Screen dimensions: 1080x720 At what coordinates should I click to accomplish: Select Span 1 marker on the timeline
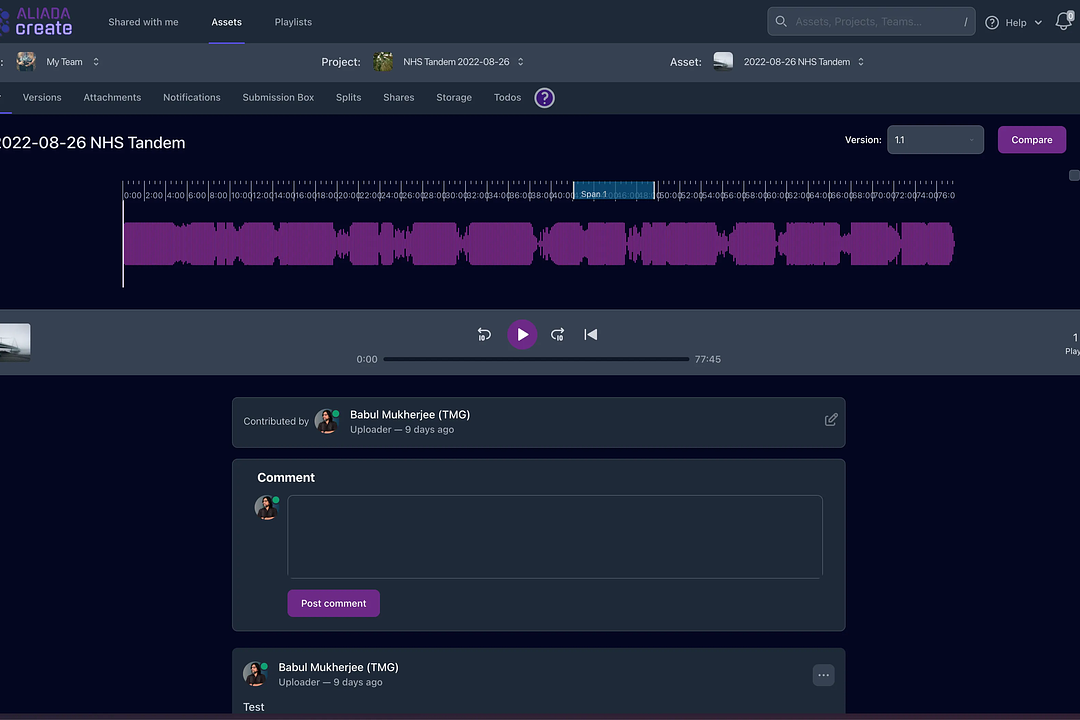tap(613, 191)
